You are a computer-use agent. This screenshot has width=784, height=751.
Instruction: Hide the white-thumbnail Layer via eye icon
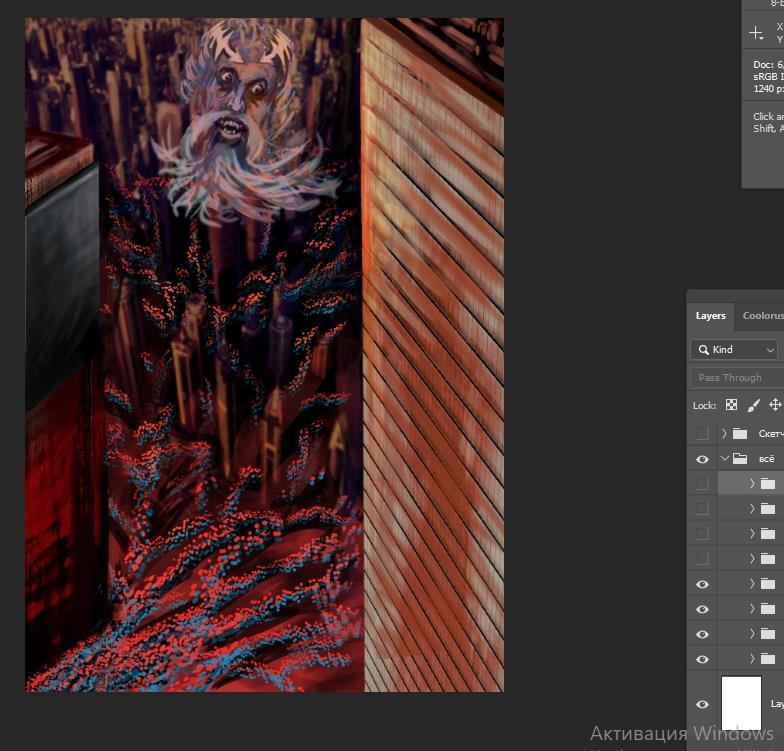point(702,704)
